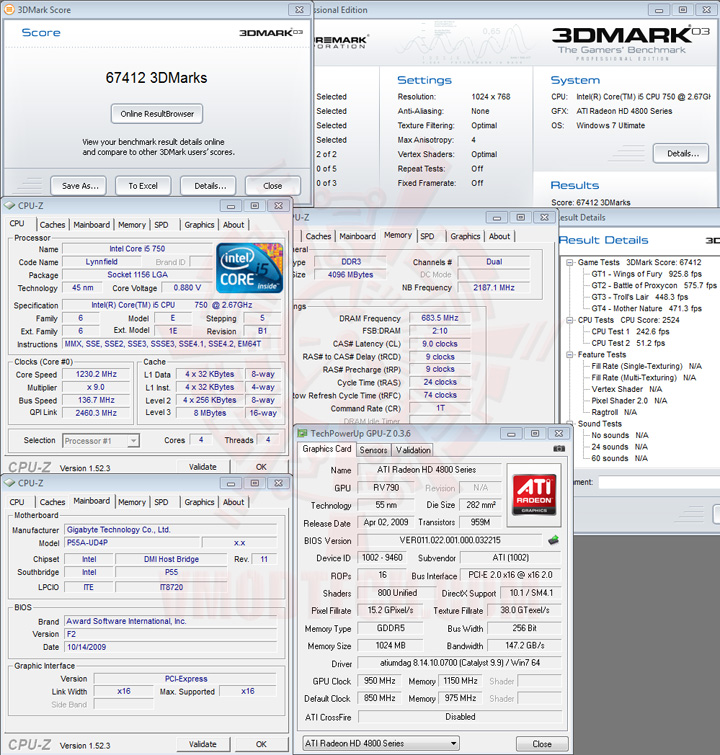
Task: Click the title icon of CPU-Z Mainboard window
Action: (x=9, y=483)
